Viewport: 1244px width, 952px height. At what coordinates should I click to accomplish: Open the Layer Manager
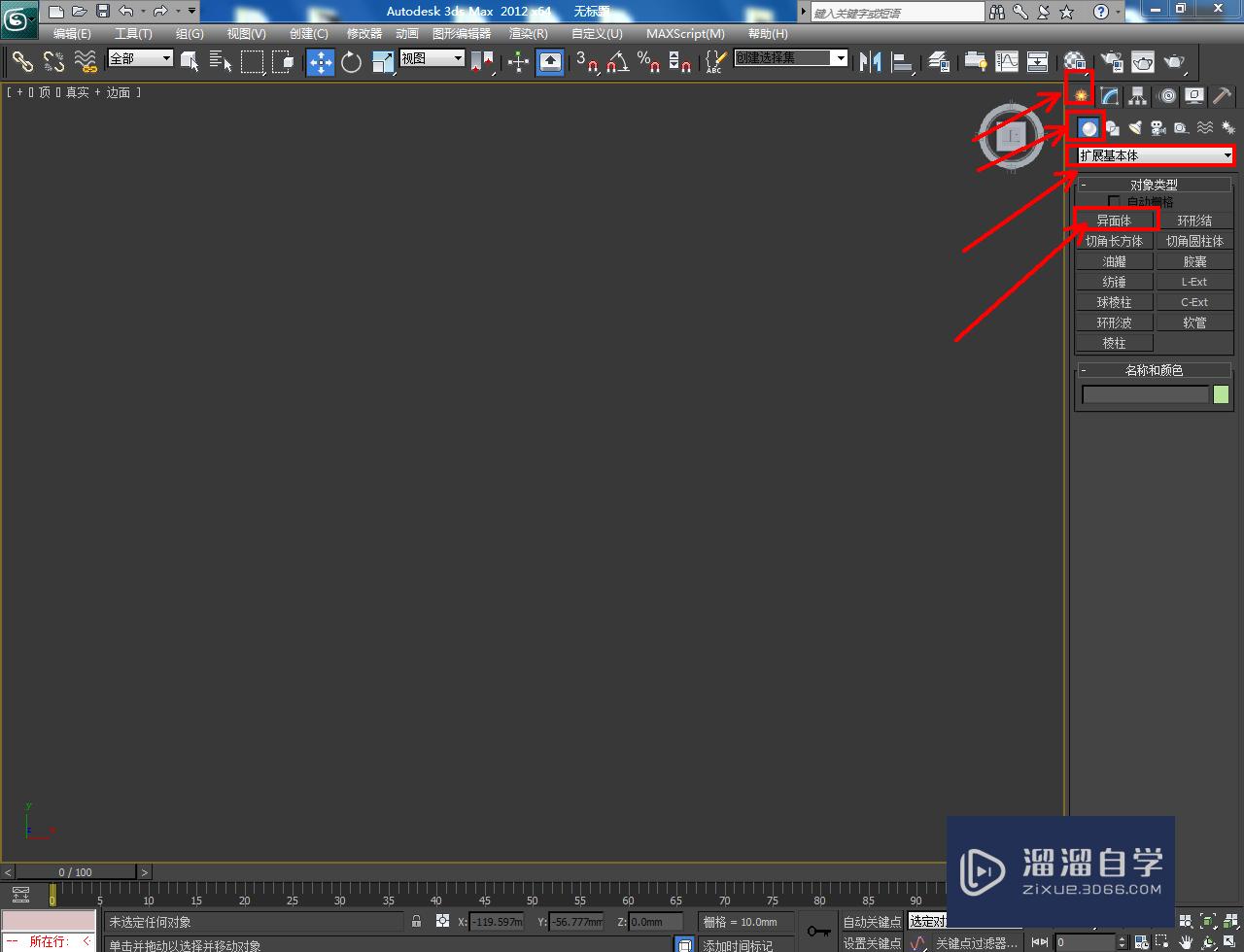pos(938,61)
